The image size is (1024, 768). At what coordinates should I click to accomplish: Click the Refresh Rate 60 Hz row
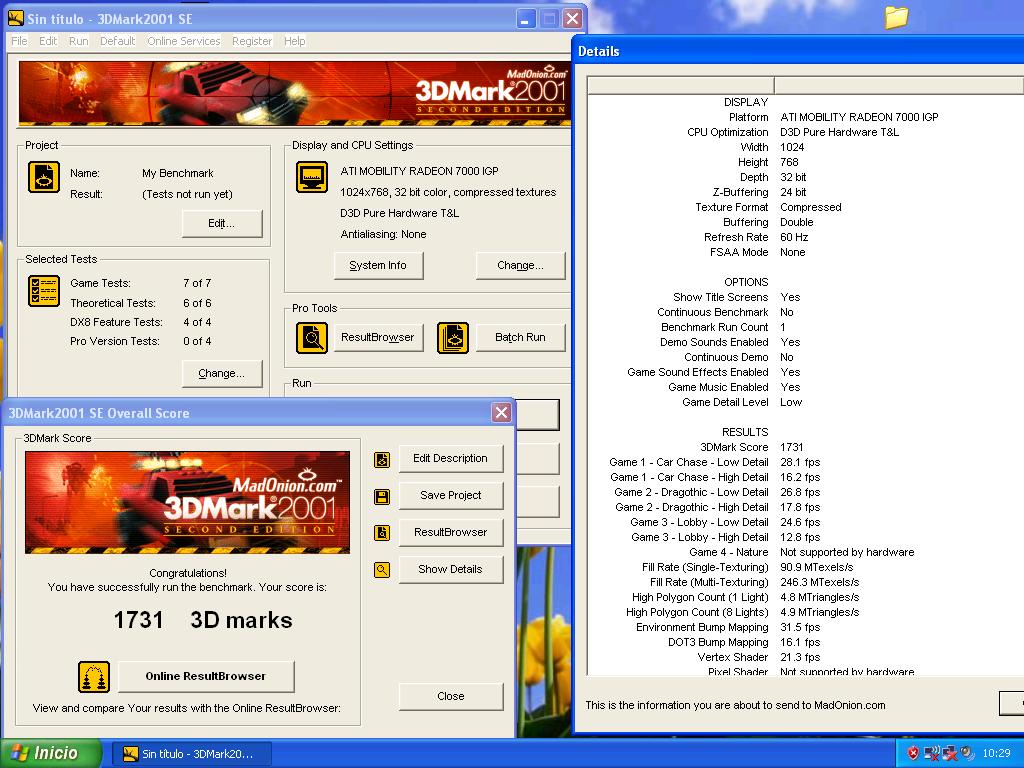(805, 237)
